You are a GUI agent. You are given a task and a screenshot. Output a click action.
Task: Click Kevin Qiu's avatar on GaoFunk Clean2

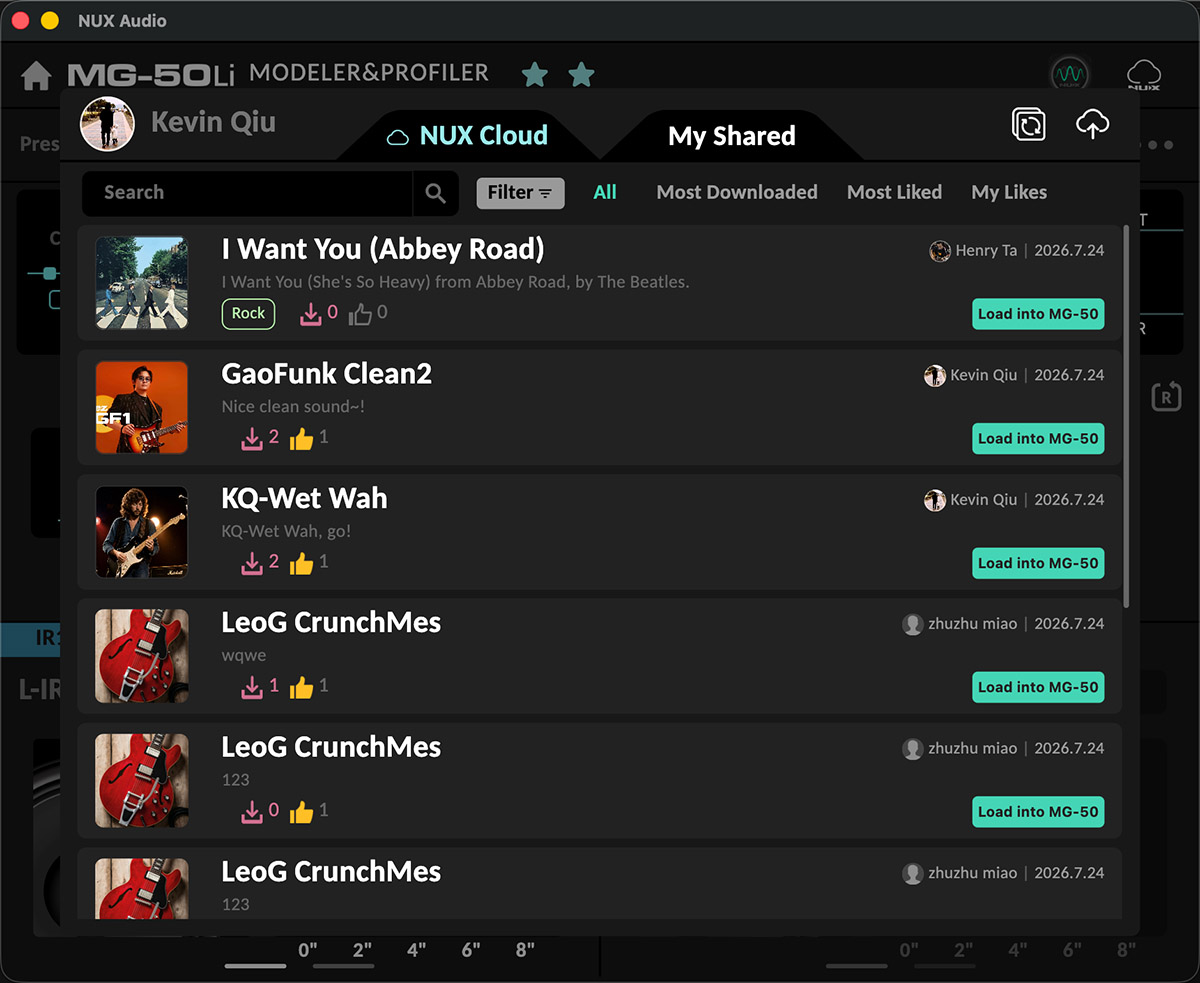pos(935,376)
